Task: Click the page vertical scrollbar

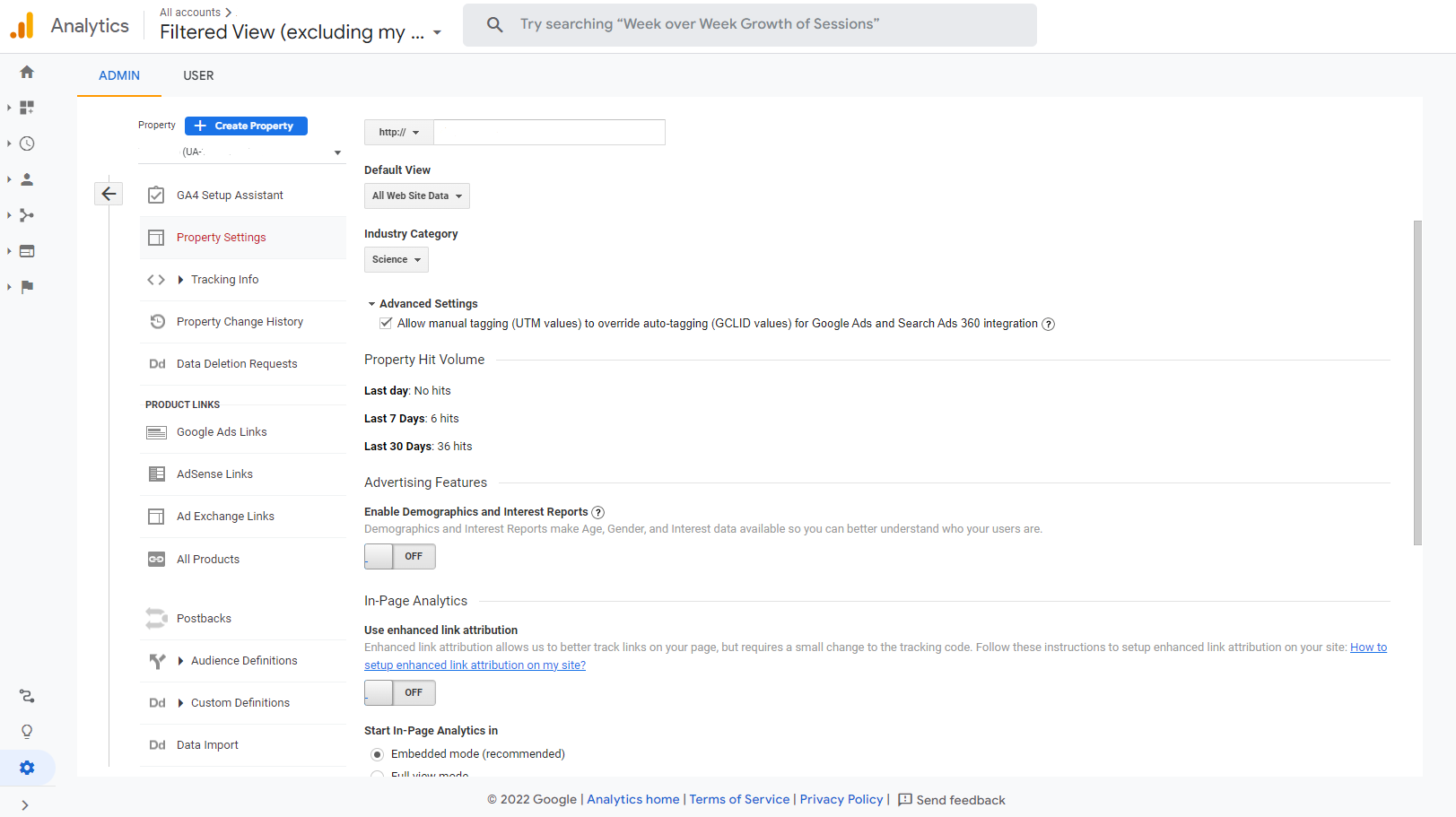Action: click(x=1417, y=383)
